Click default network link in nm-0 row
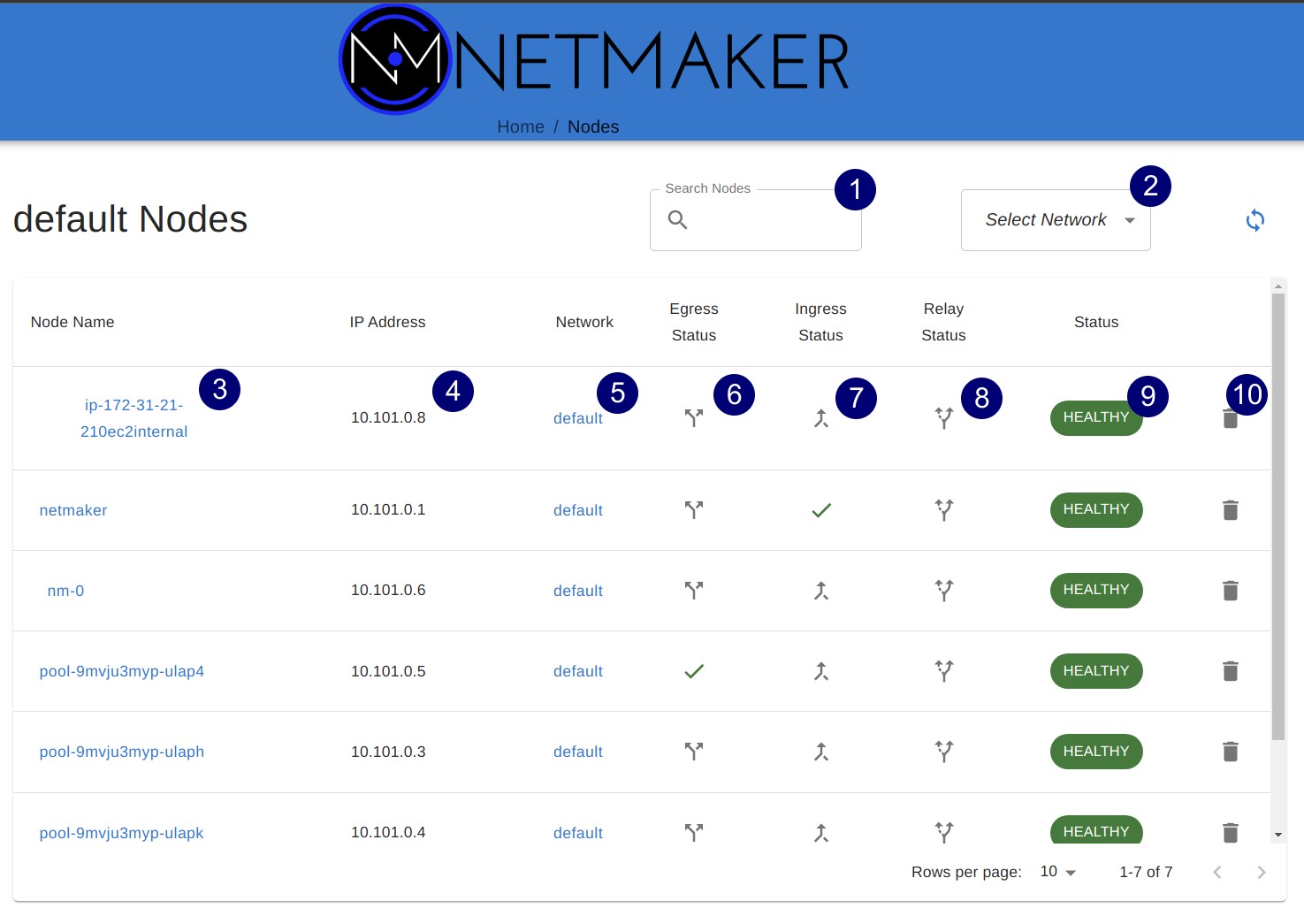The width and height of the screenshot is (1304, 924). (577, 591)
